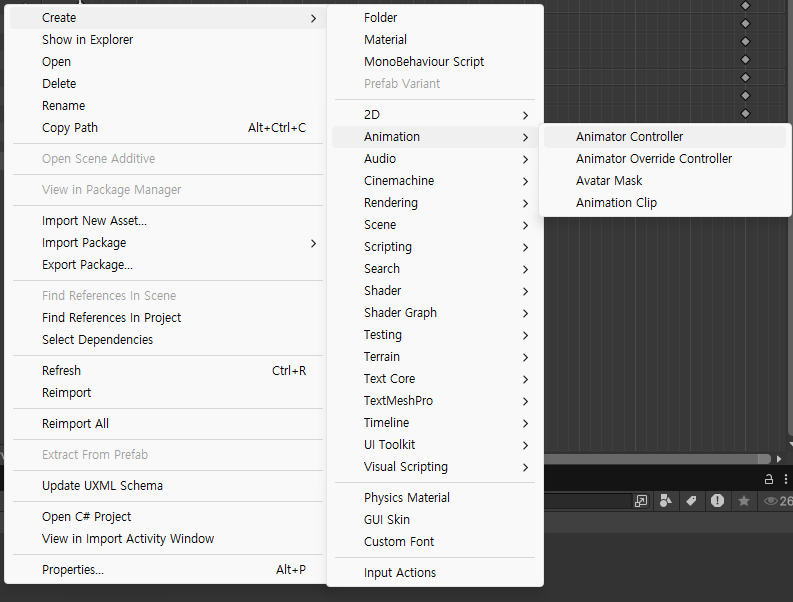Choose Export Package...
This screenshot has width=793, height=602.
click(167, 265)
